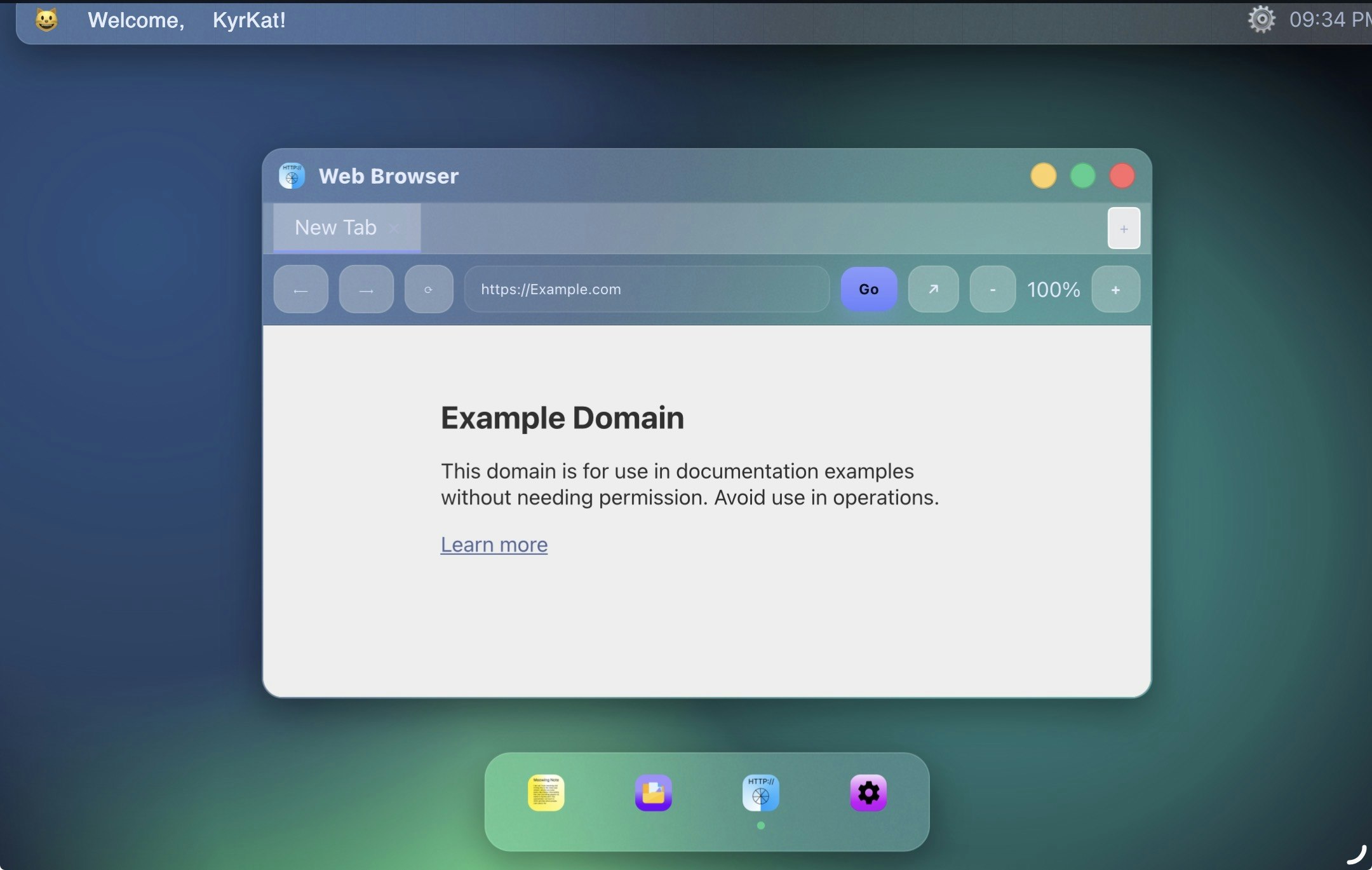Screen dimensions: 1372x870
Task: Open a new tab with the + button
Action: click(x=1123, y=228)
